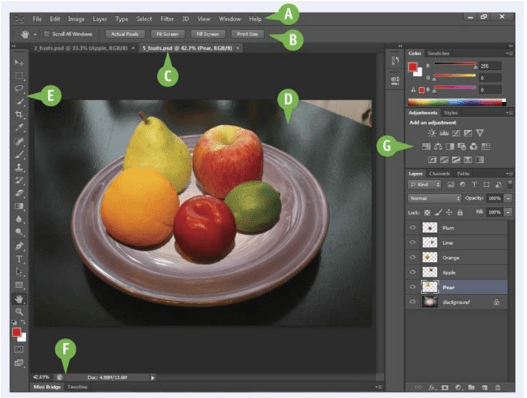Switch to the Swatches tab
527x398 pixels.
click(x=439, y=53)
